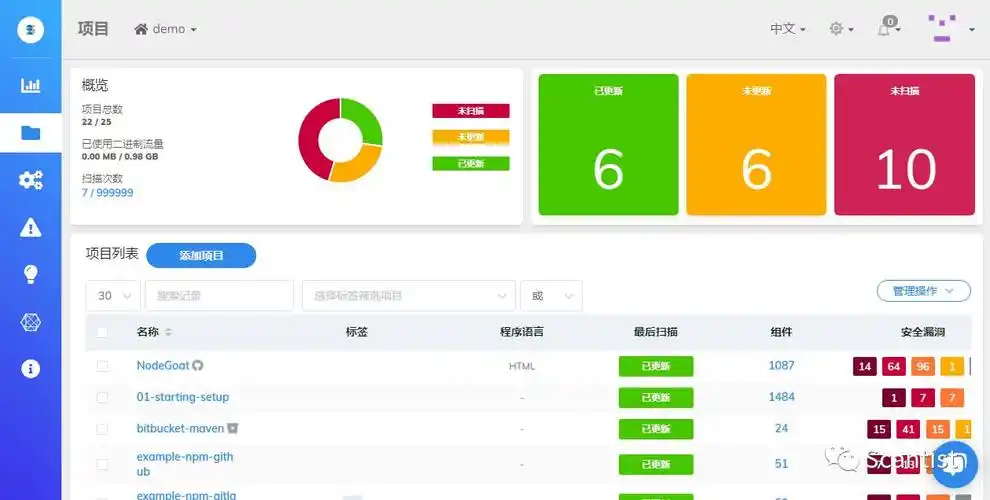Click the green 已更新 card showing 6

[x=608, y=145]
